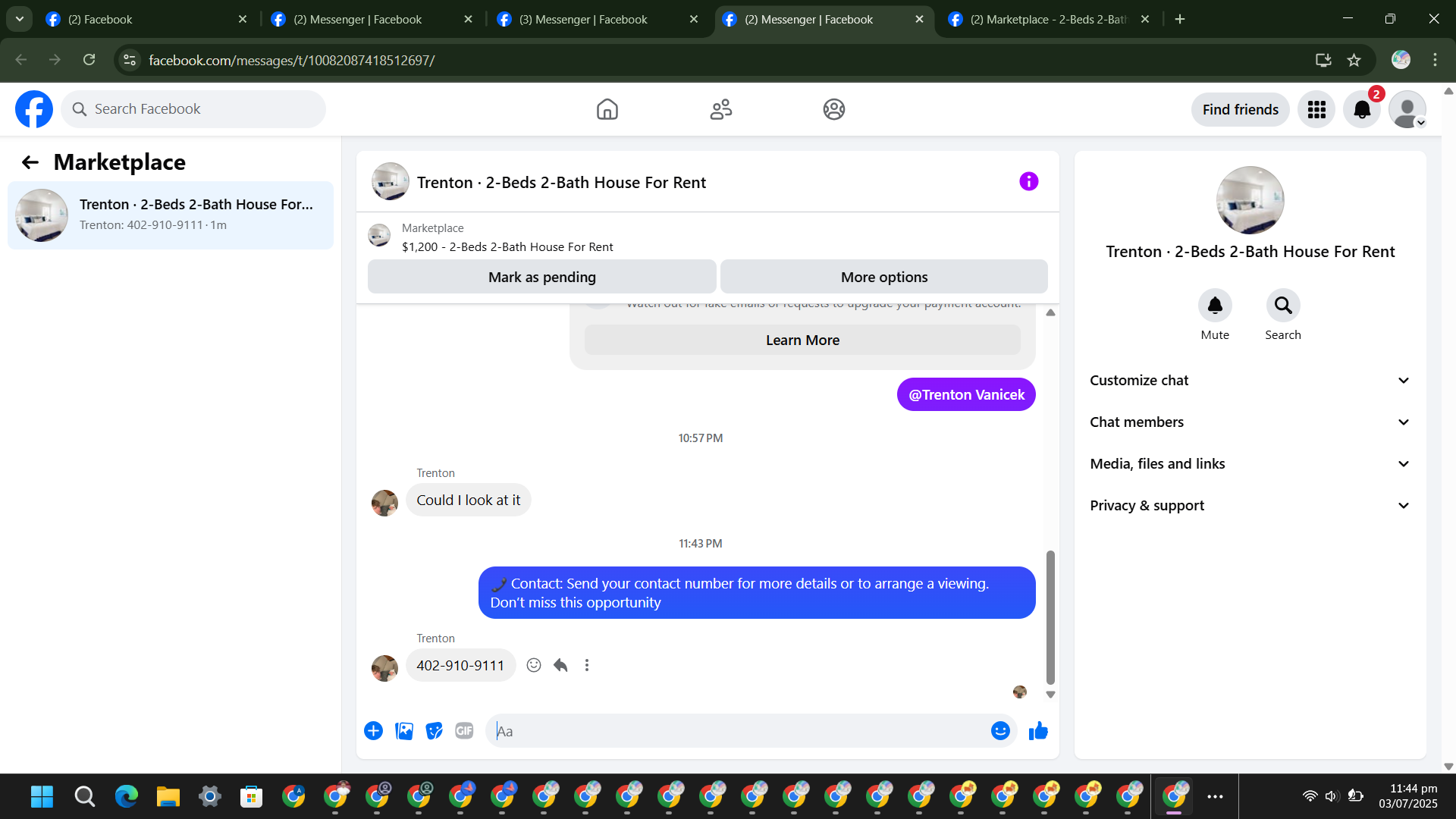Reply to the 402-910-9111 message
Screen dimensions: 1456x819
[560, 665]
